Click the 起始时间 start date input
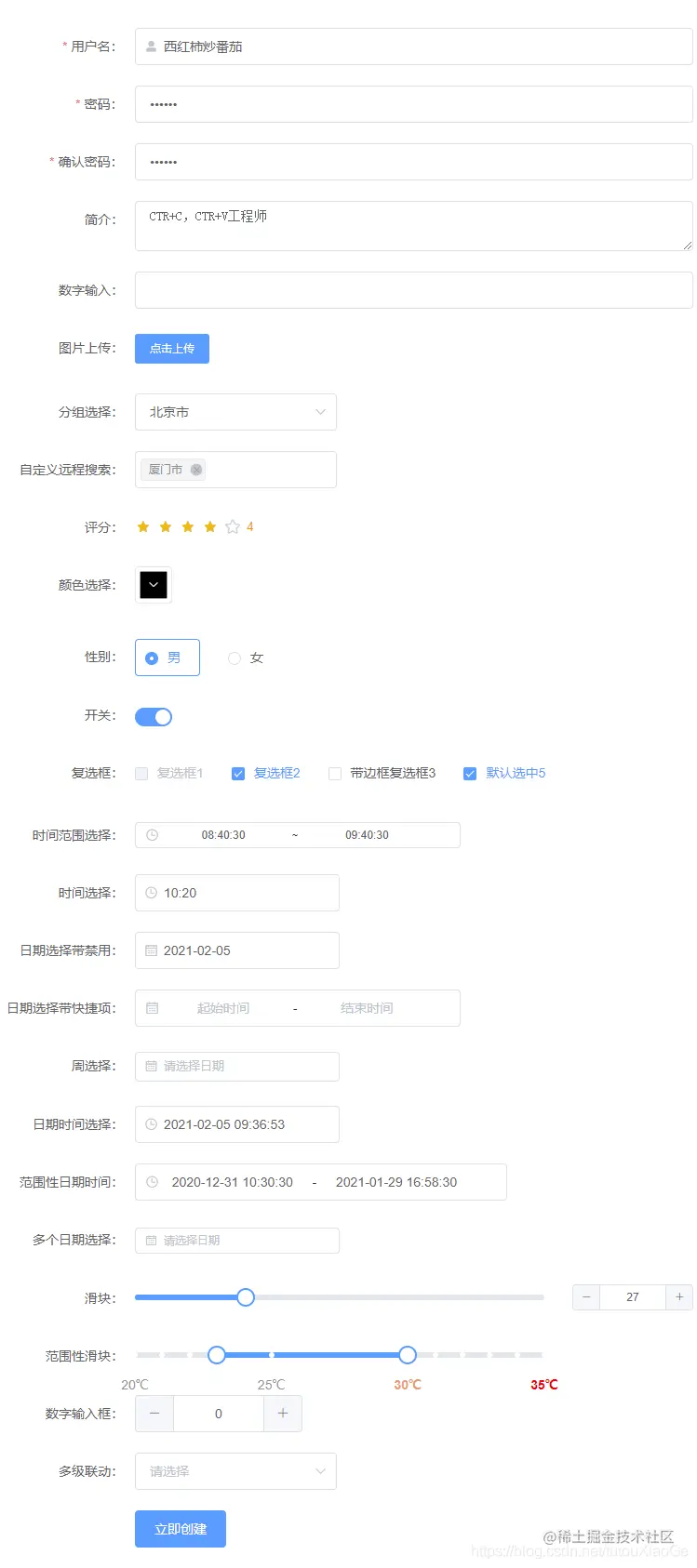This screenshot has height=1568, width=697. tap(223, 1008)
